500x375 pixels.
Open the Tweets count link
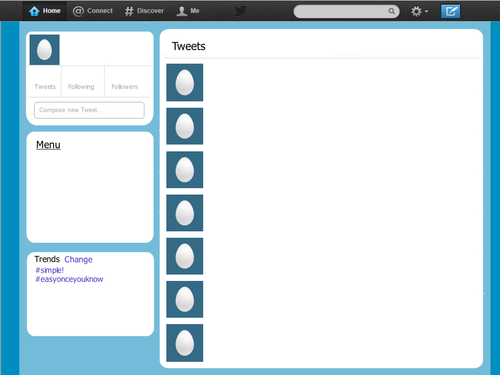[x=45, y=87]
